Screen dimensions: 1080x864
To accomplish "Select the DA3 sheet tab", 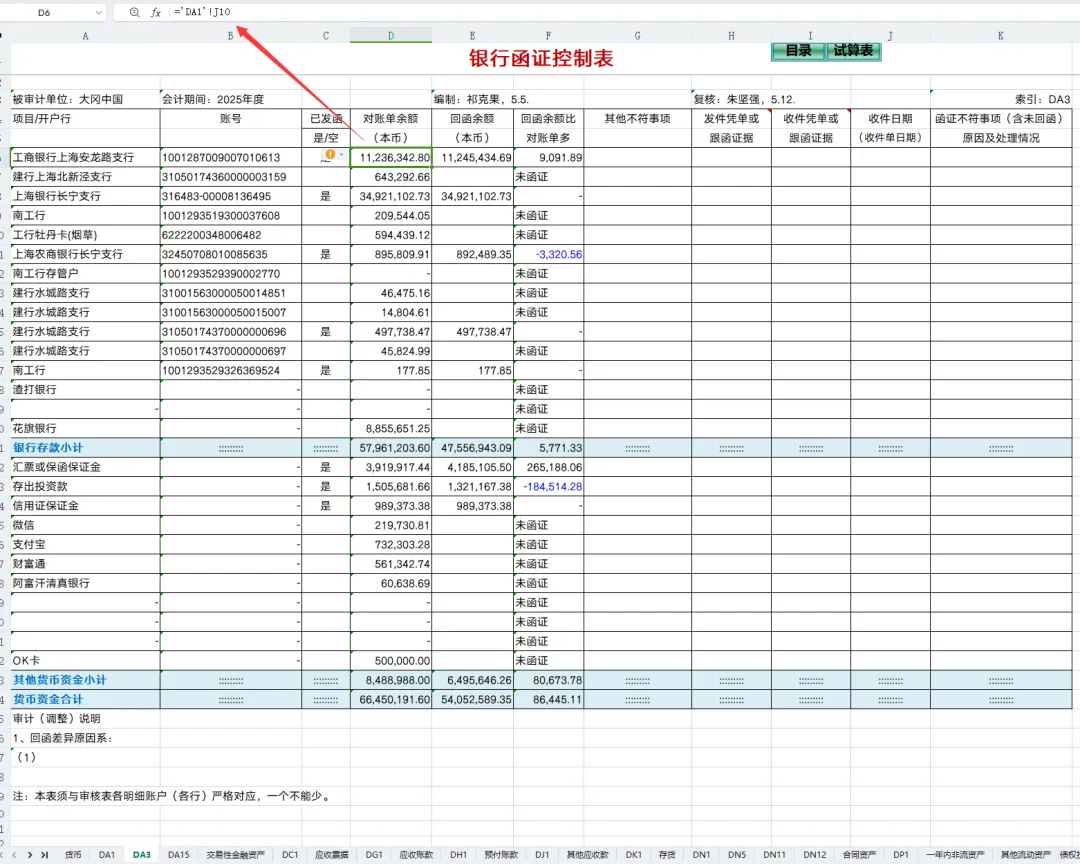I will click(x=142, y=854).
